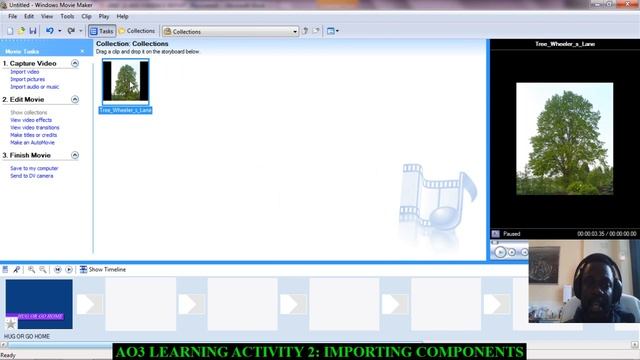Viewport: 640px width, 360px height.
Task: Click transition cell after first storyboard clip
Action: tap(89, 304)
